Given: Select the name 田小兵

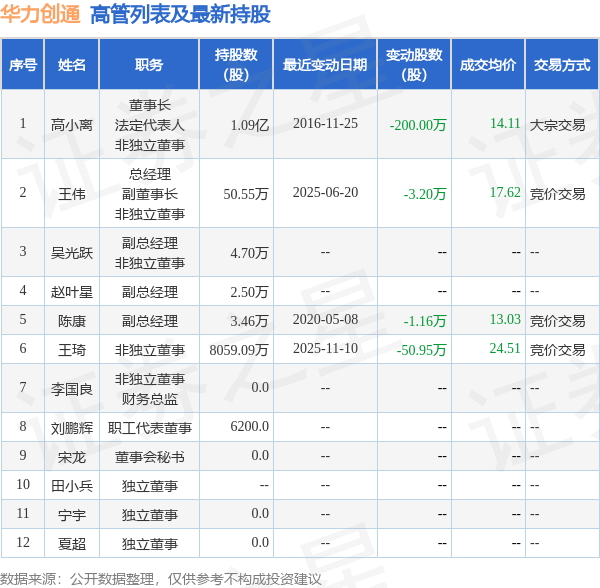Looking at the screenshot, I should click(72, 486).
